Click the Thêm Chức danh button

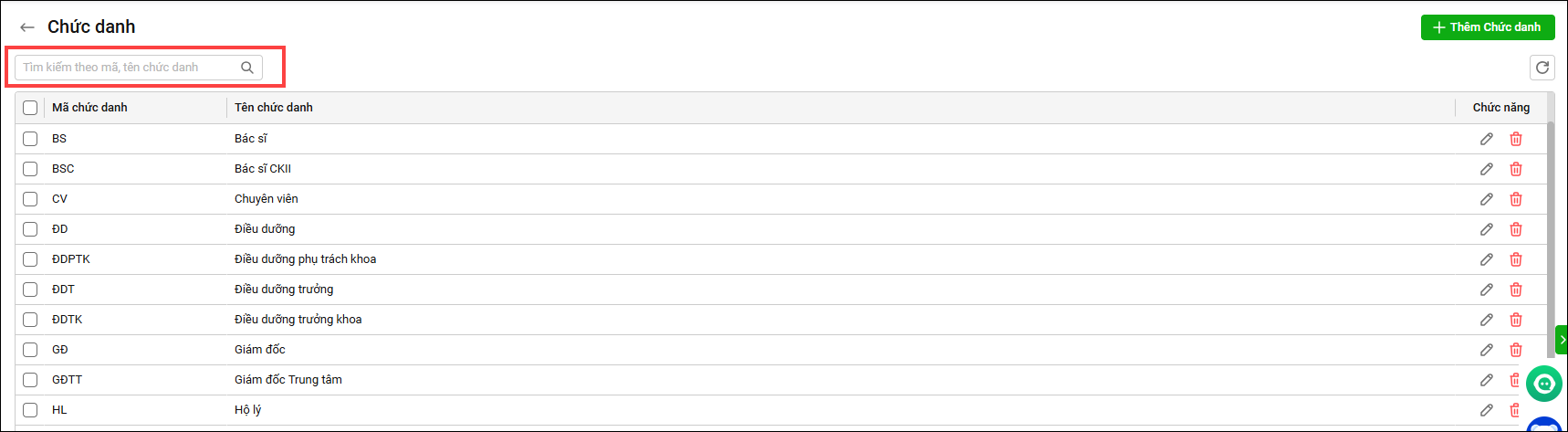click(x=1488, y=27)
